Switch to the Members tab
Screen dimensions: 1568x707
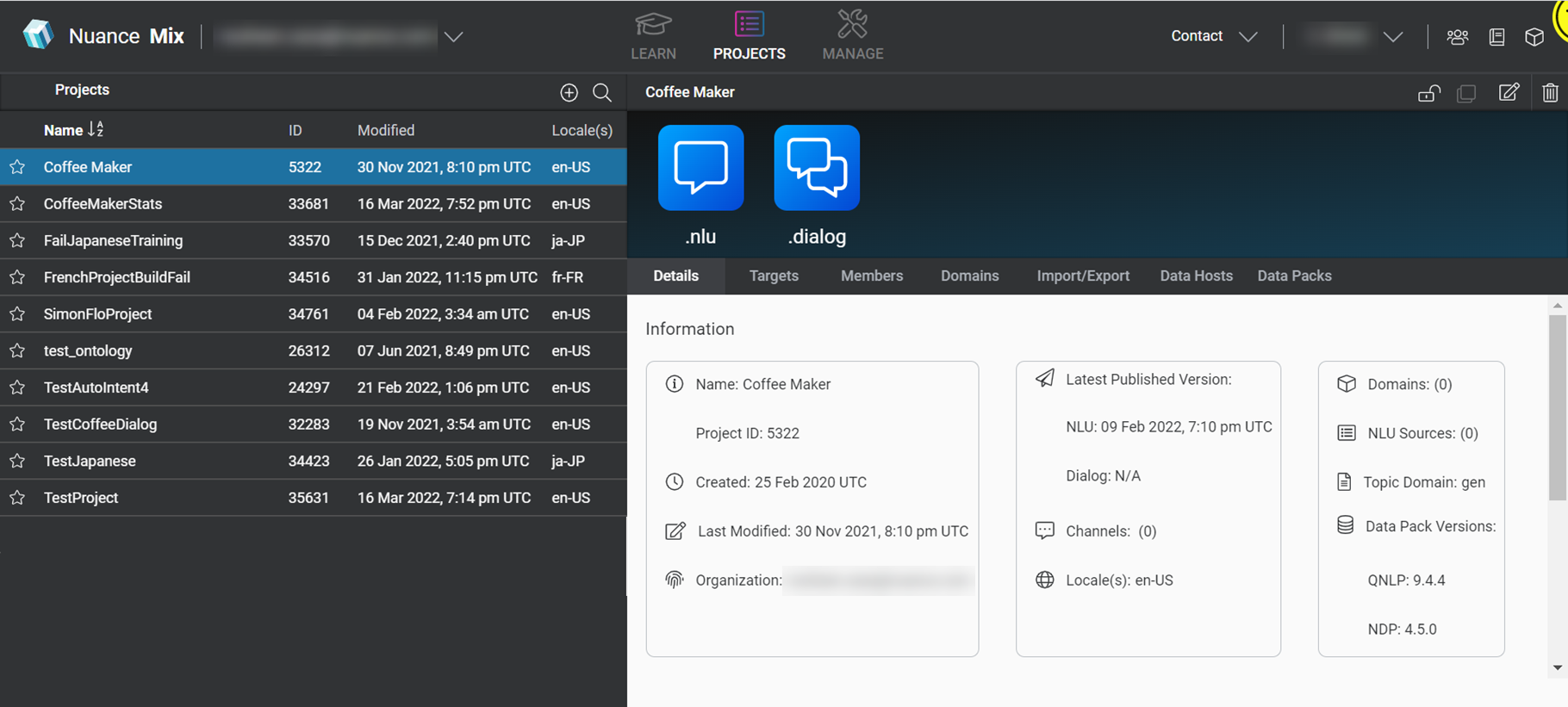click(872, 276)
